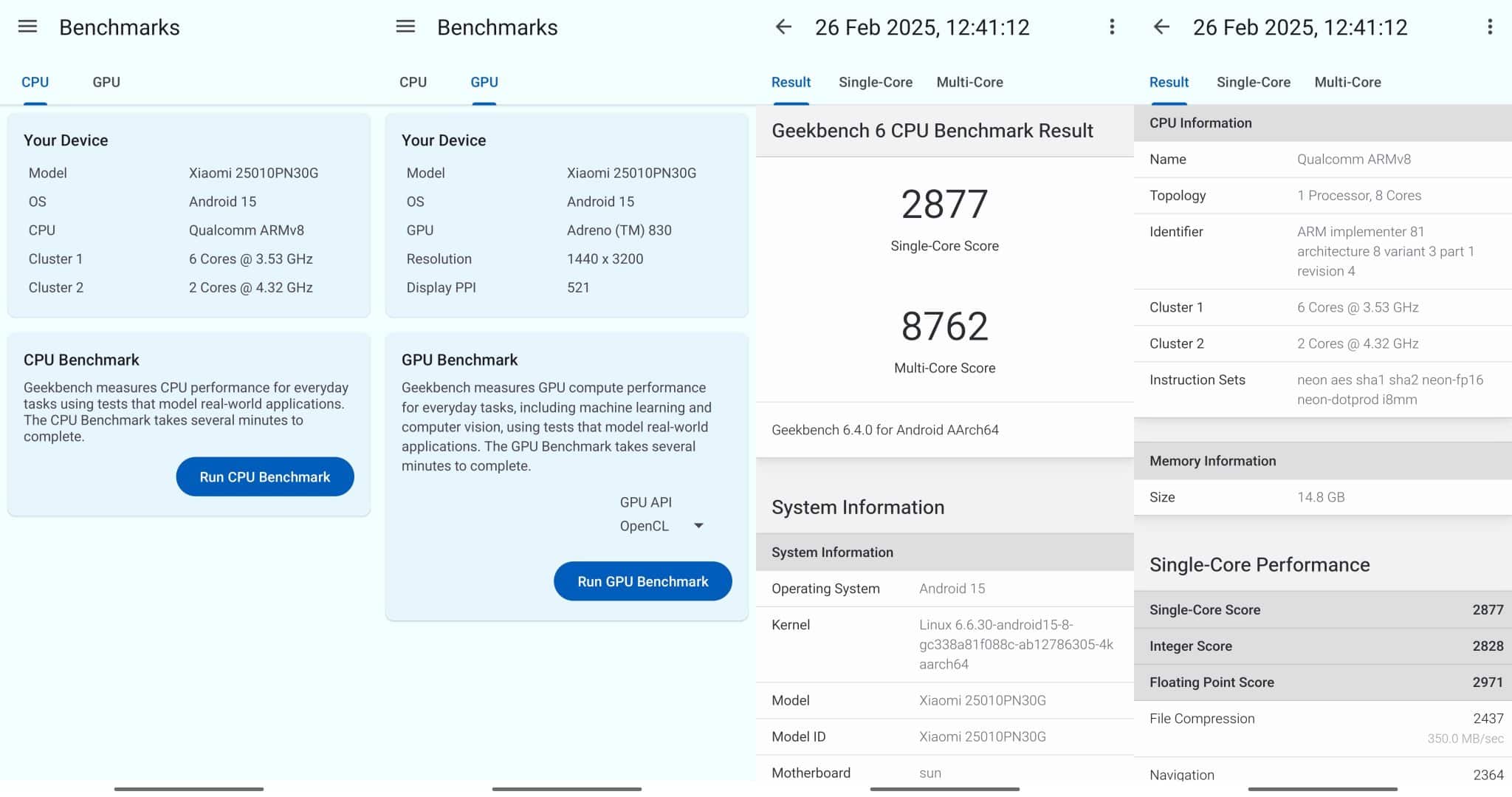This screenshot has height=797, width=1512.
Task: Tap Integer Score 2828 row
Action: (x=1323, y=646)
